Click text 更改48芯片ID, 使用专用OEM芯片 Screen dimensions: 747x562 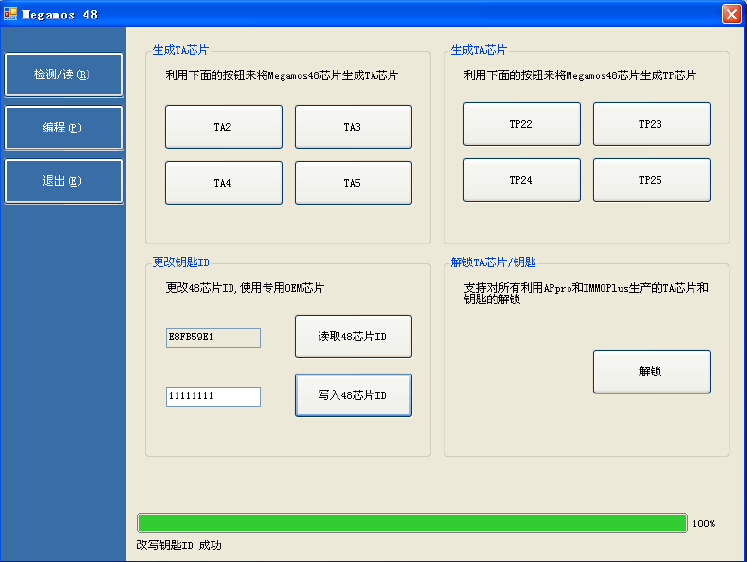point(245,288)
